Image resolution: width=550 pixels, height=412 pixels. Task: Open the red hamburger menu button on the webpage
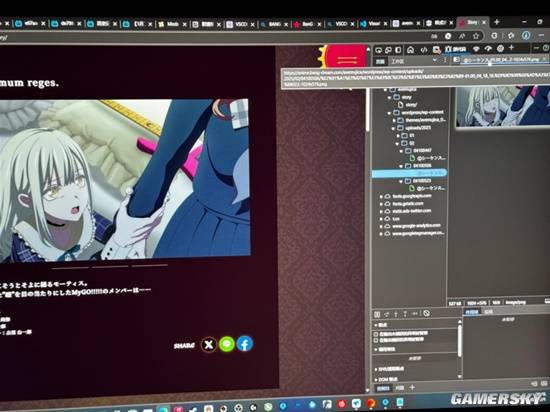(346, 57)
